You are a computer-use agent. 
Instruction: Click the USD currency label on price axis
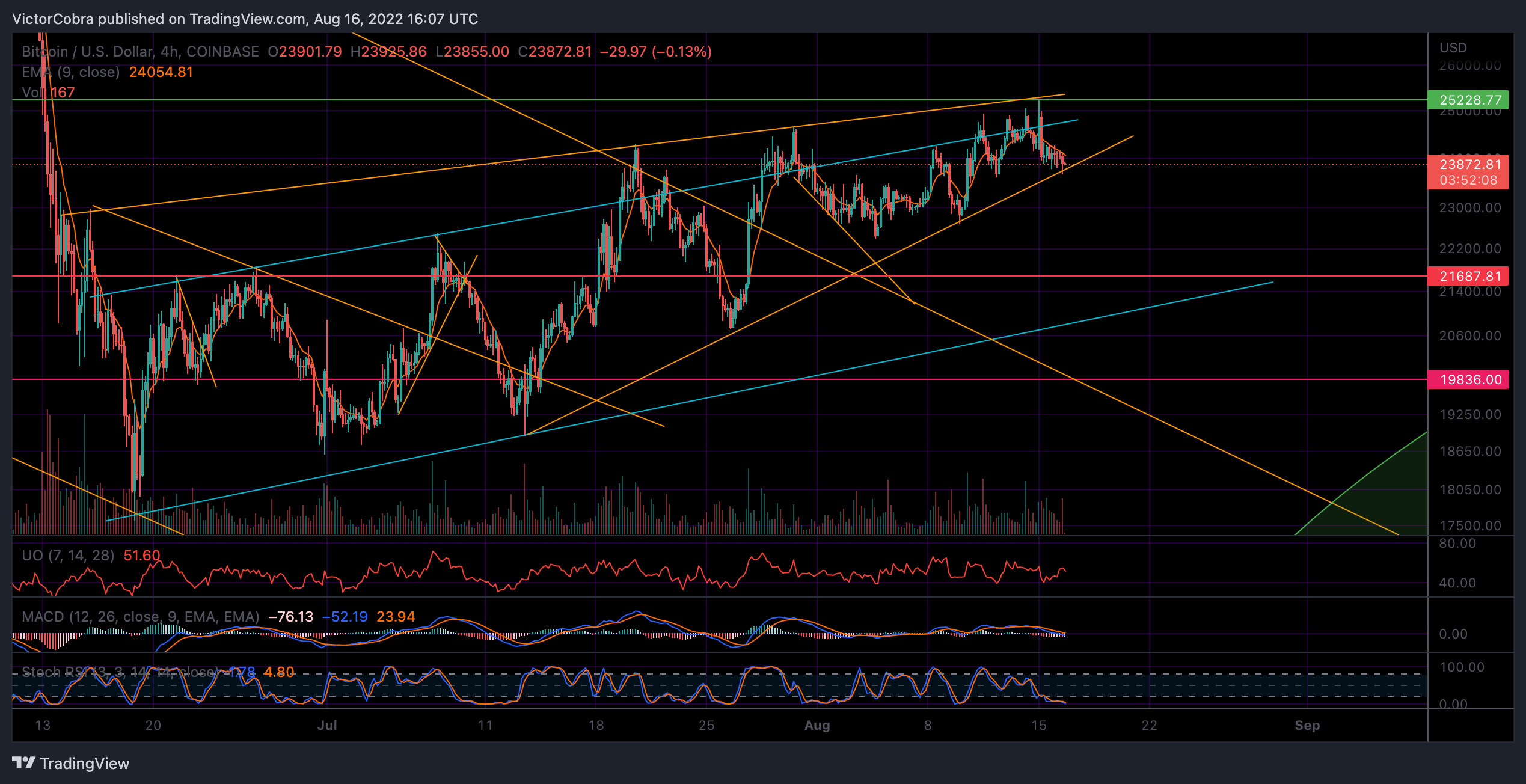point(1453,47)
